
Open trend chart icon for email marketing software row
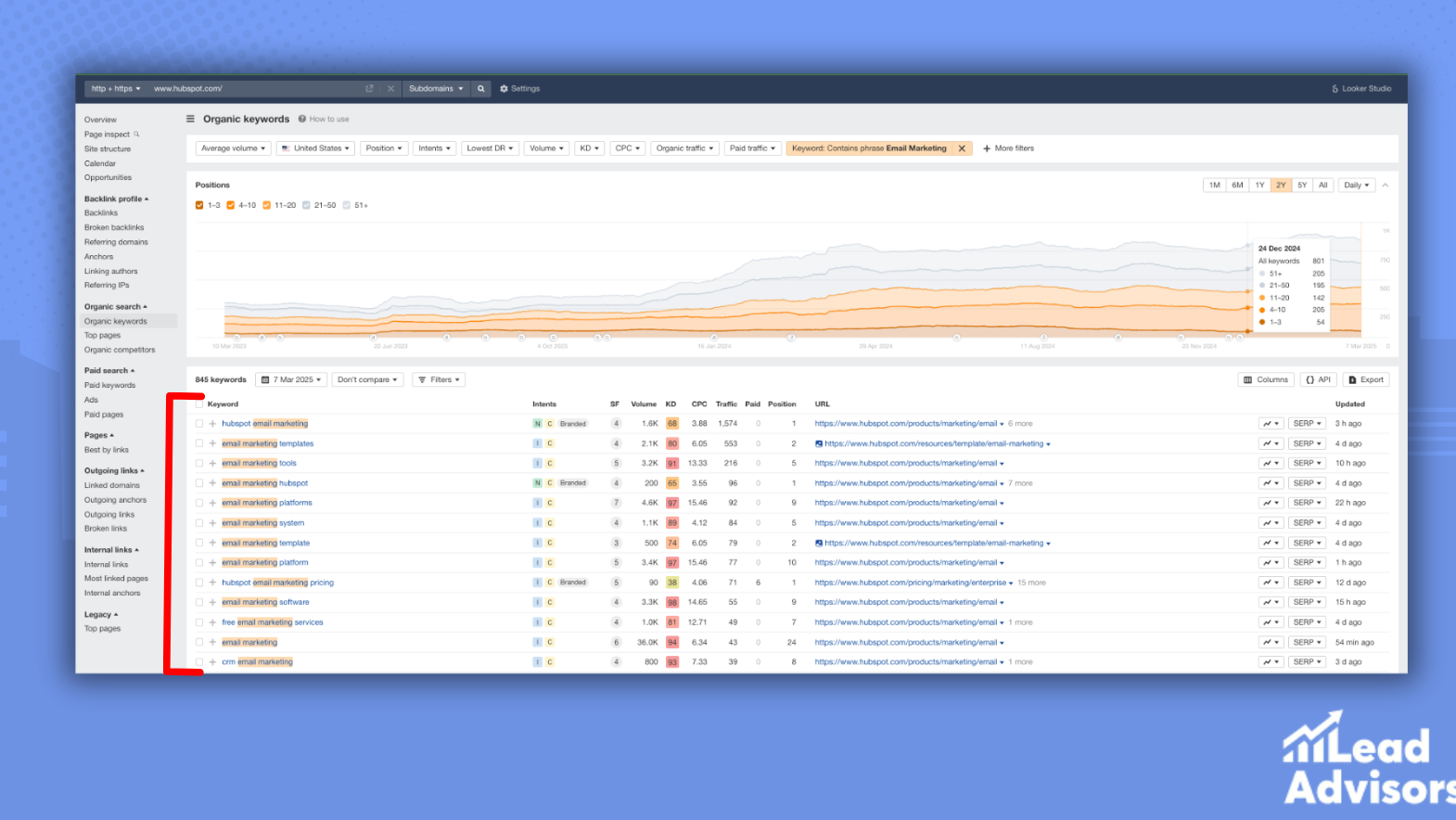click(x=1270, y=602)
